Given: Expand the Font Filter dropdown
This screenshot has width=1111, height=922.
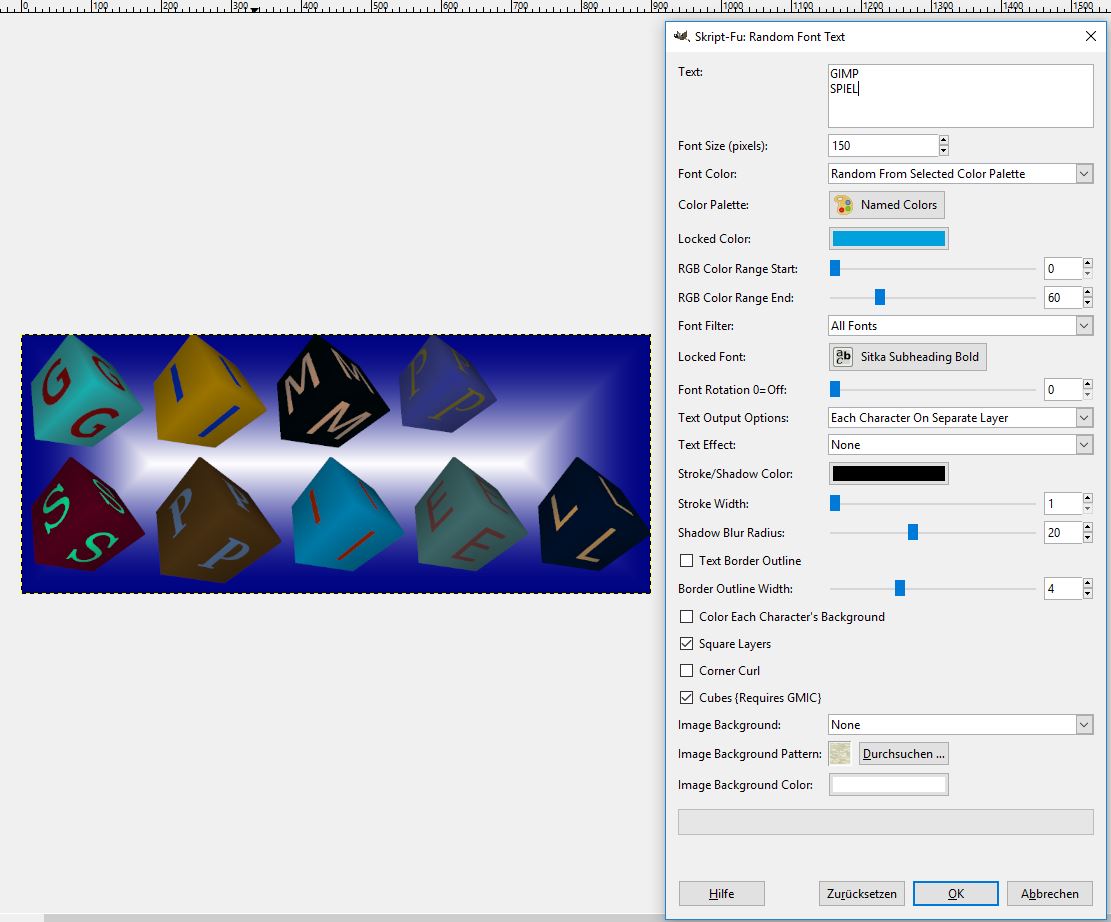Looking at the screenshot, I should pyautogui.click(x=960, y=326).
